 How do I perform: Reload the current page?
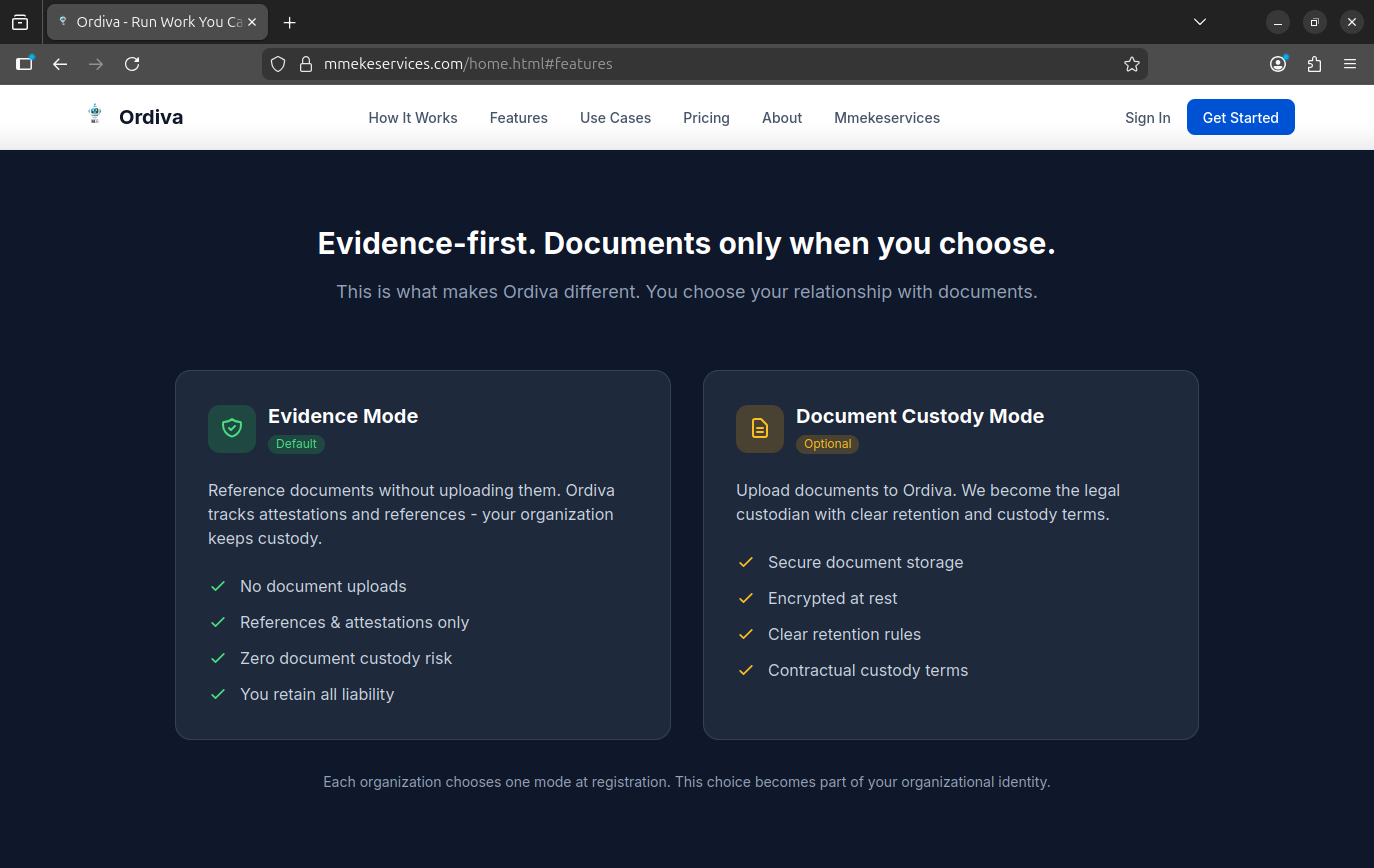[132, 64]
